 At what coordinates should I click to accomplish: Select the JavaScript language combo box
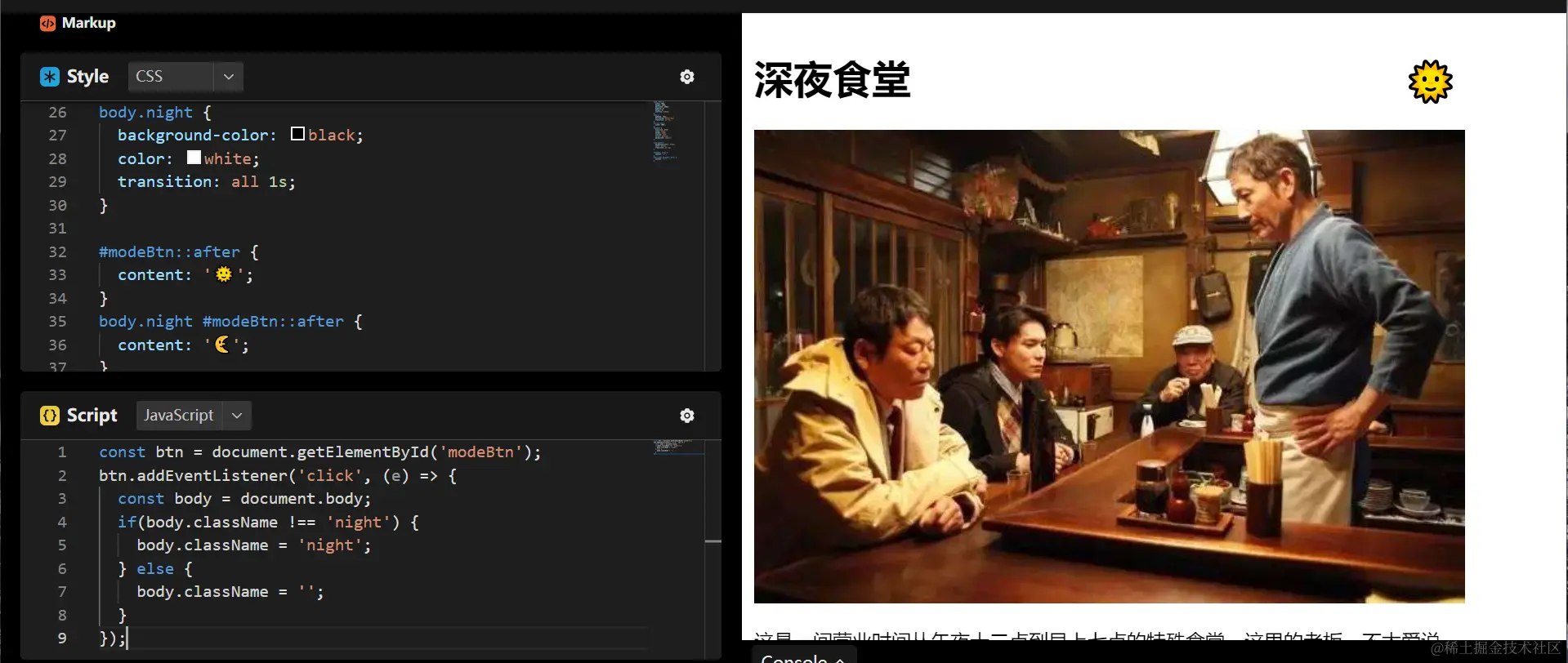(194, 416)
